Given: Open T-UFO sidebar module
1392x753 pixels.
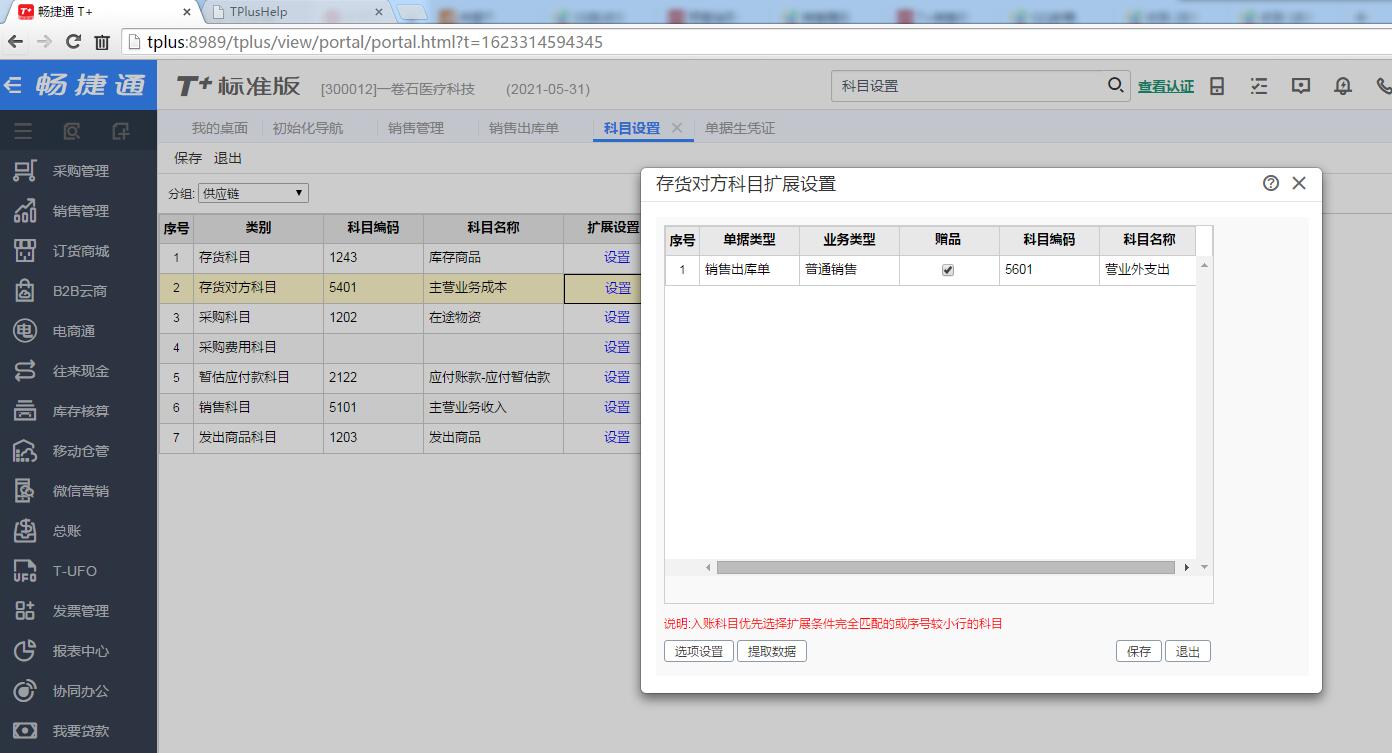Looking at the screenshot, I should coord(78,571).
